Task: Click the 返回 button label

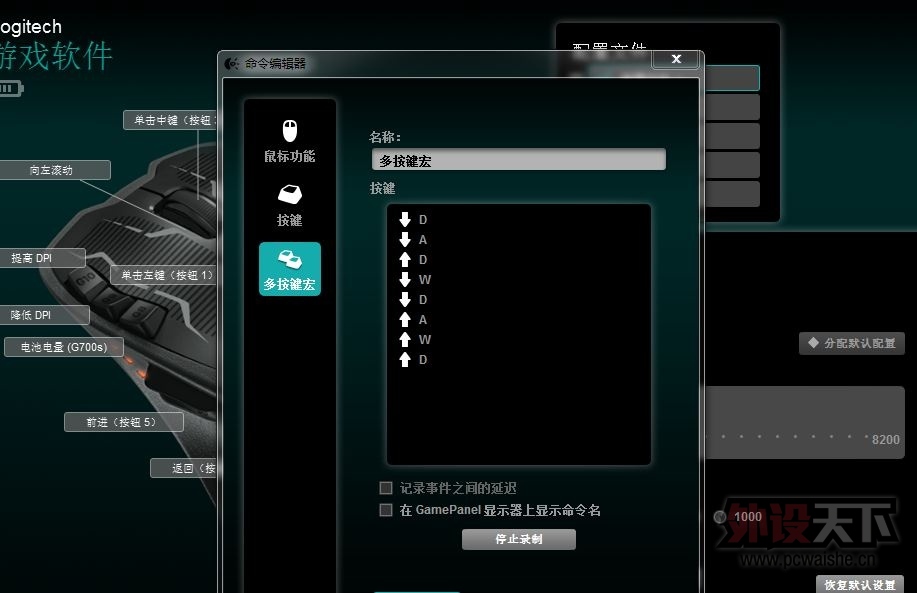Action: (x=184, y=468)
